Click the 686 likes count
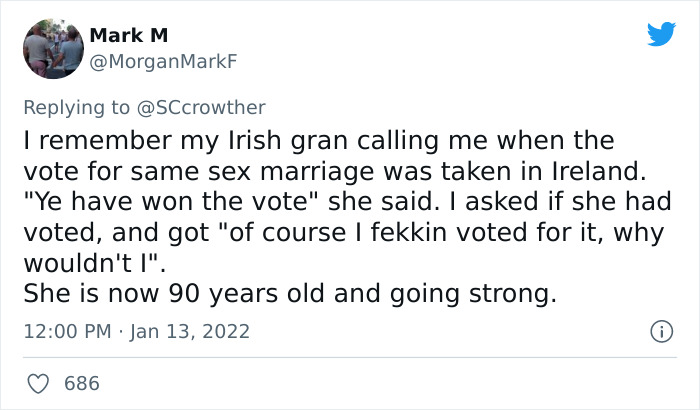The width and height of the screenshot is (700, 410). click(x=82, y=383)
